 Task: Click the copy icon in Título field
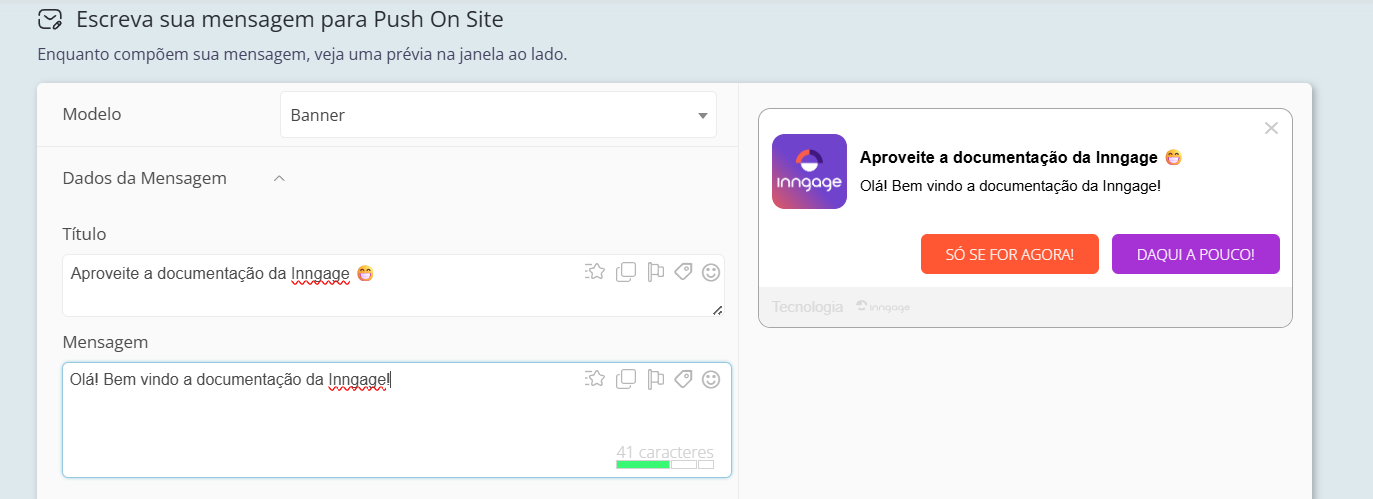tap(626, 271)
